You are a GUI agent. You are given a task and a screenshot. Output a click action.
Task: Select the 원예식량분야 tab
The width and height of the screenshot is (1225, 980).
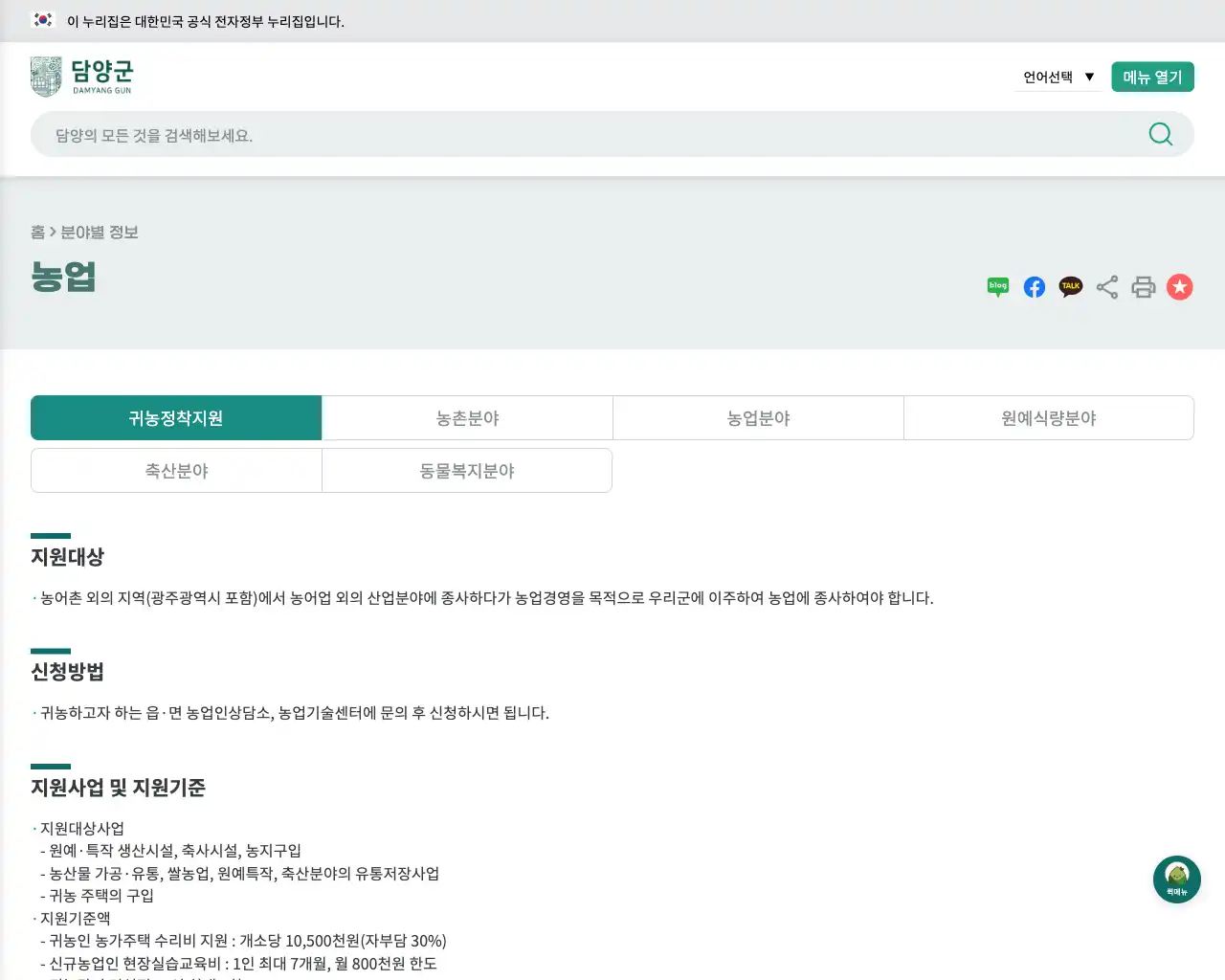[x=1049, y=417]
